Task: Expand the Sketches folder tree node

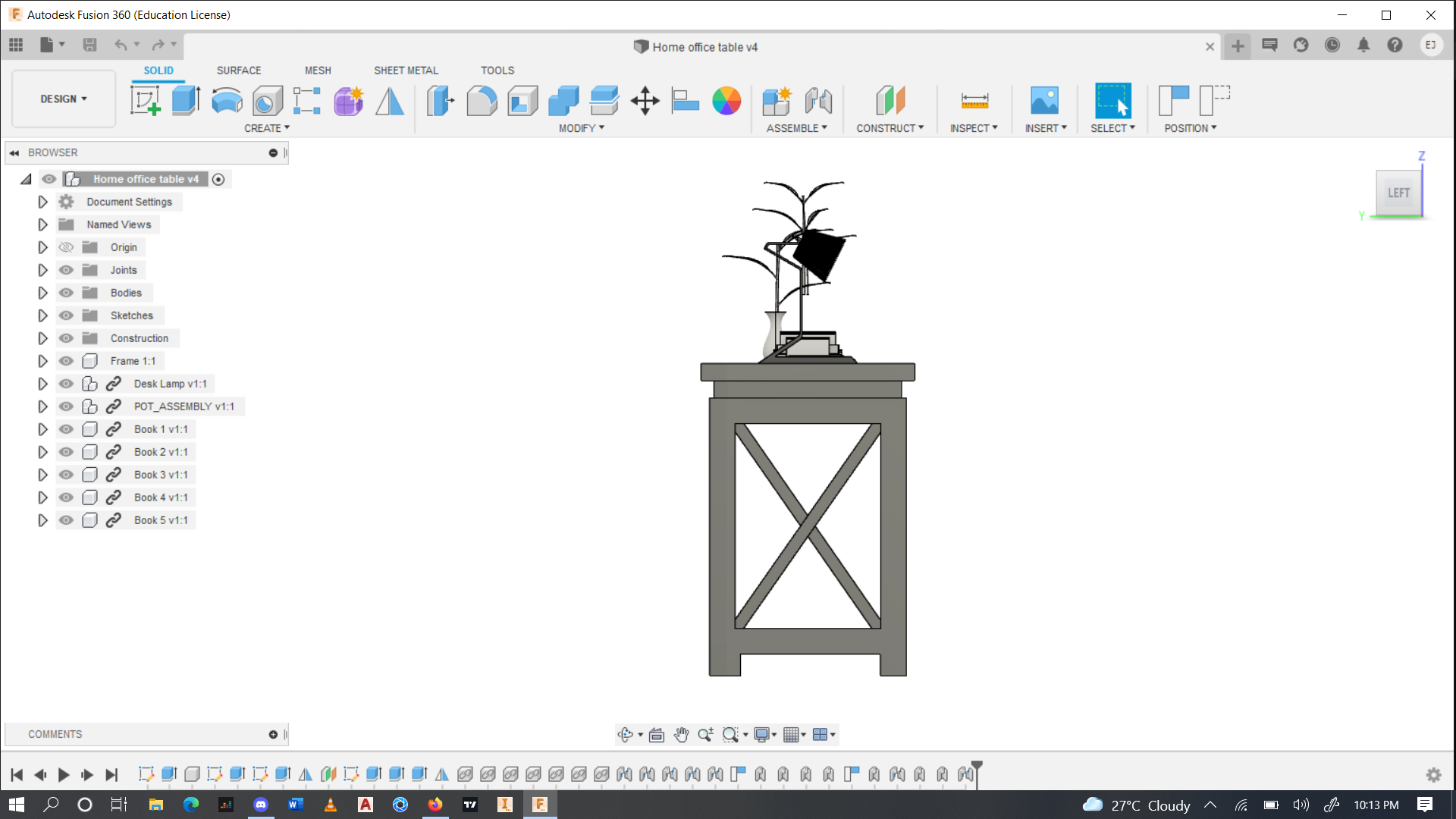Action: 42,315
